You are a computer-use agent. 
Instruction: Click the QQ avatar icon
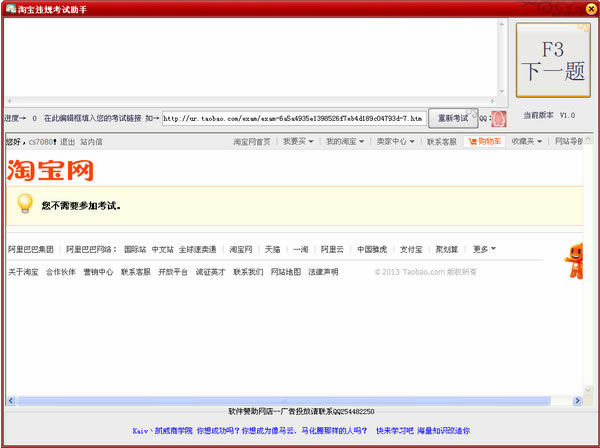tap(499, 119)
